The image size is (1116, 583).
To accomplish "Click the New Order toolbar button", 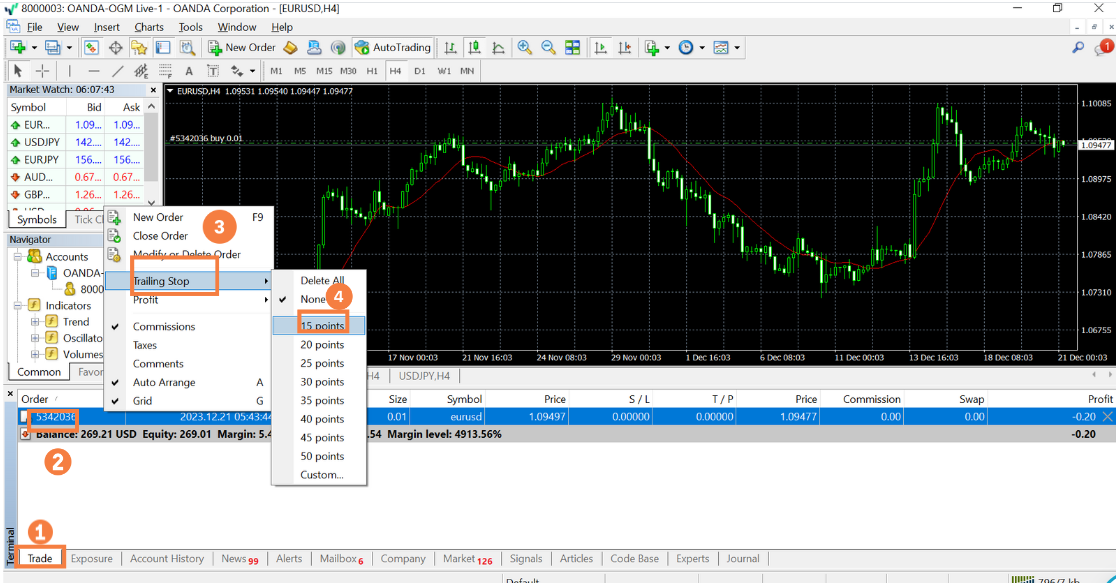I will point(242,48).
